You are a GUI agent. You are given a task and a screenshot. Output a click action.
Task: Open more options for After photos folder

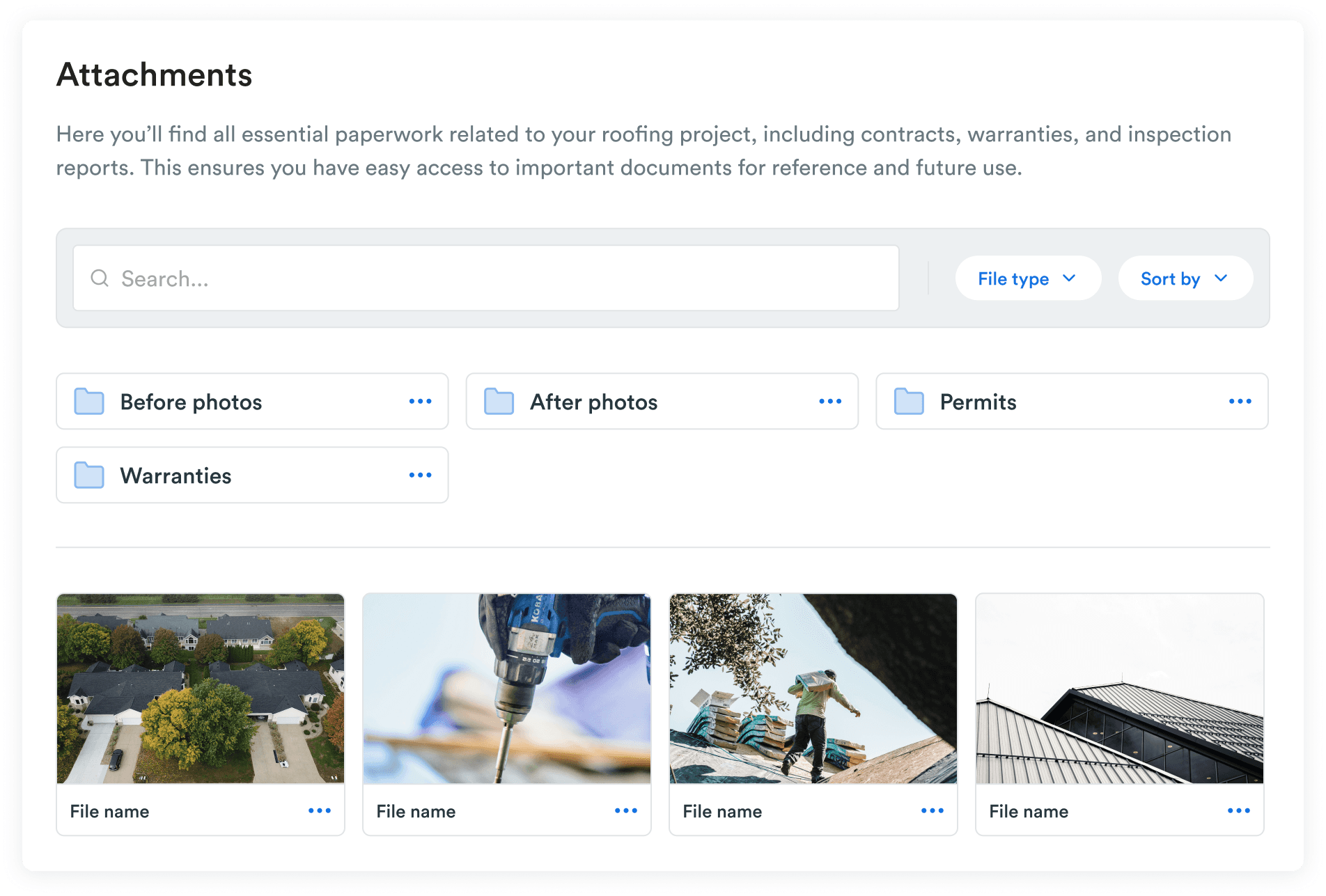[x=830, y=402]
